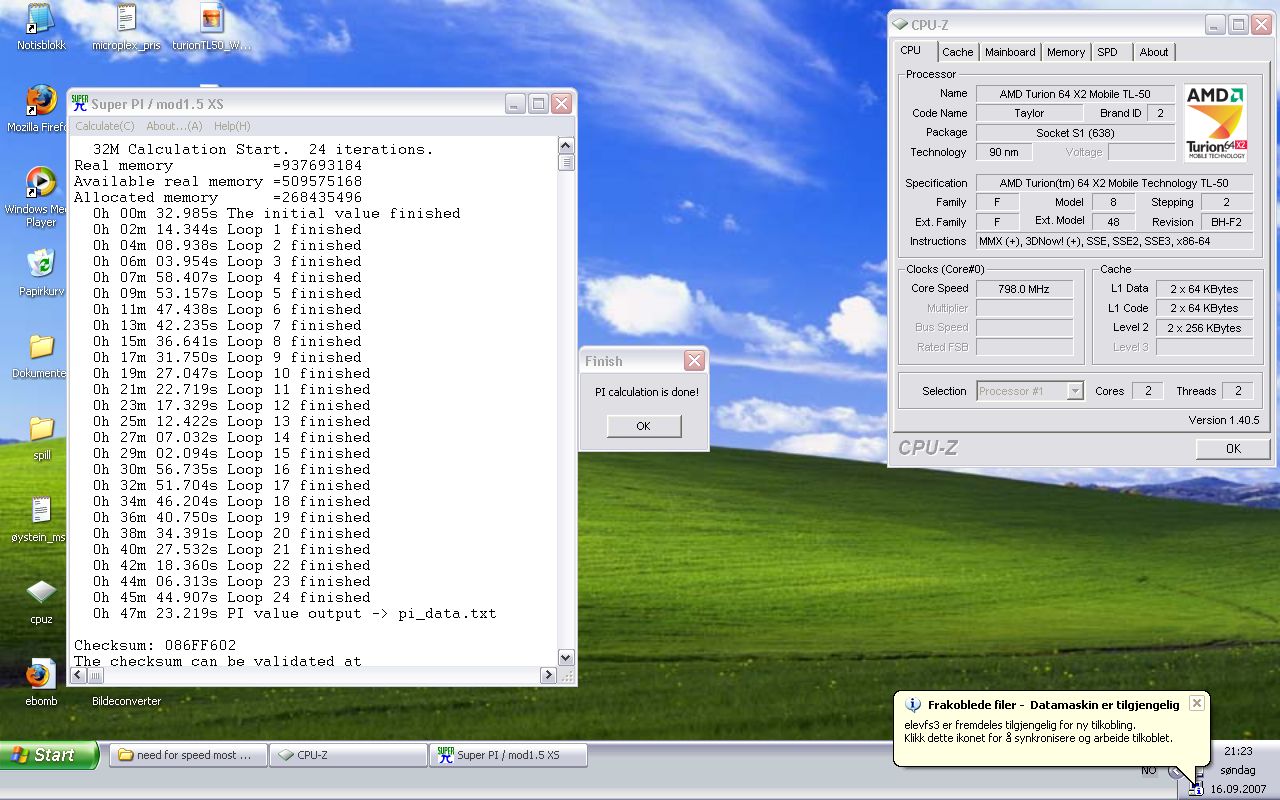The image size is (1280, 800).
Task: Select the CPU tab in CPU-Z
Action: click(x=910, y=50)
